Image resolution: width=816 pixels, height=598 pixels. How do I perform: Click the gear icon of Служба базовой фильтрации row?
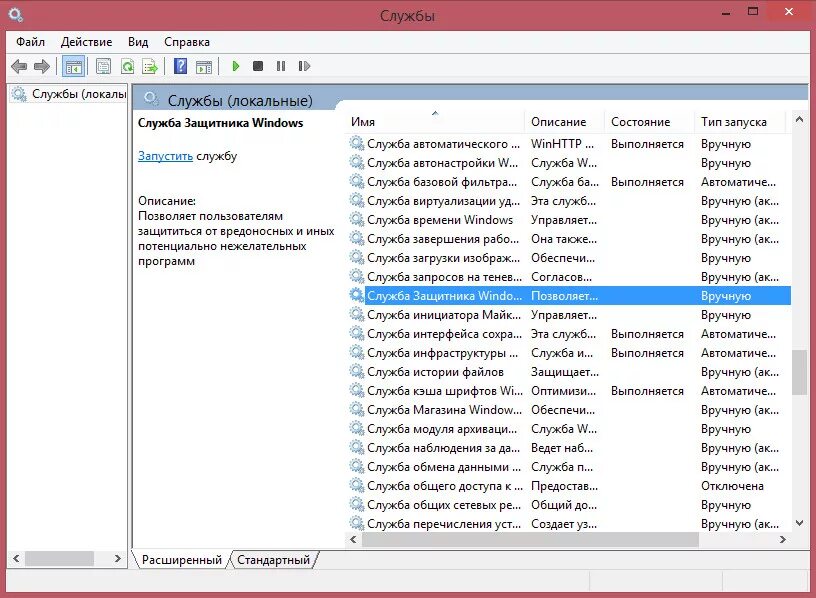(x=356, y=181)
